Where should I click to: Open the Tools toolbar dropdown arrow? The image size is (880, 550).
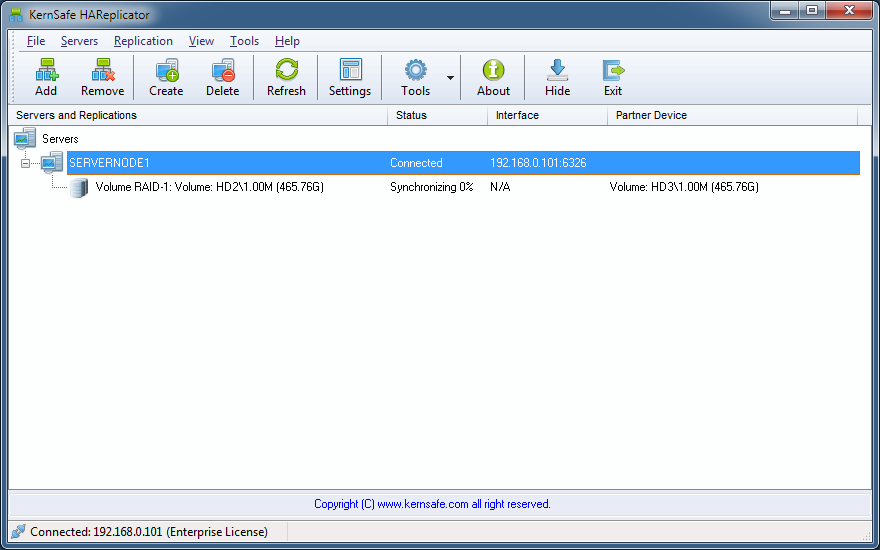(x=450, y=78)
